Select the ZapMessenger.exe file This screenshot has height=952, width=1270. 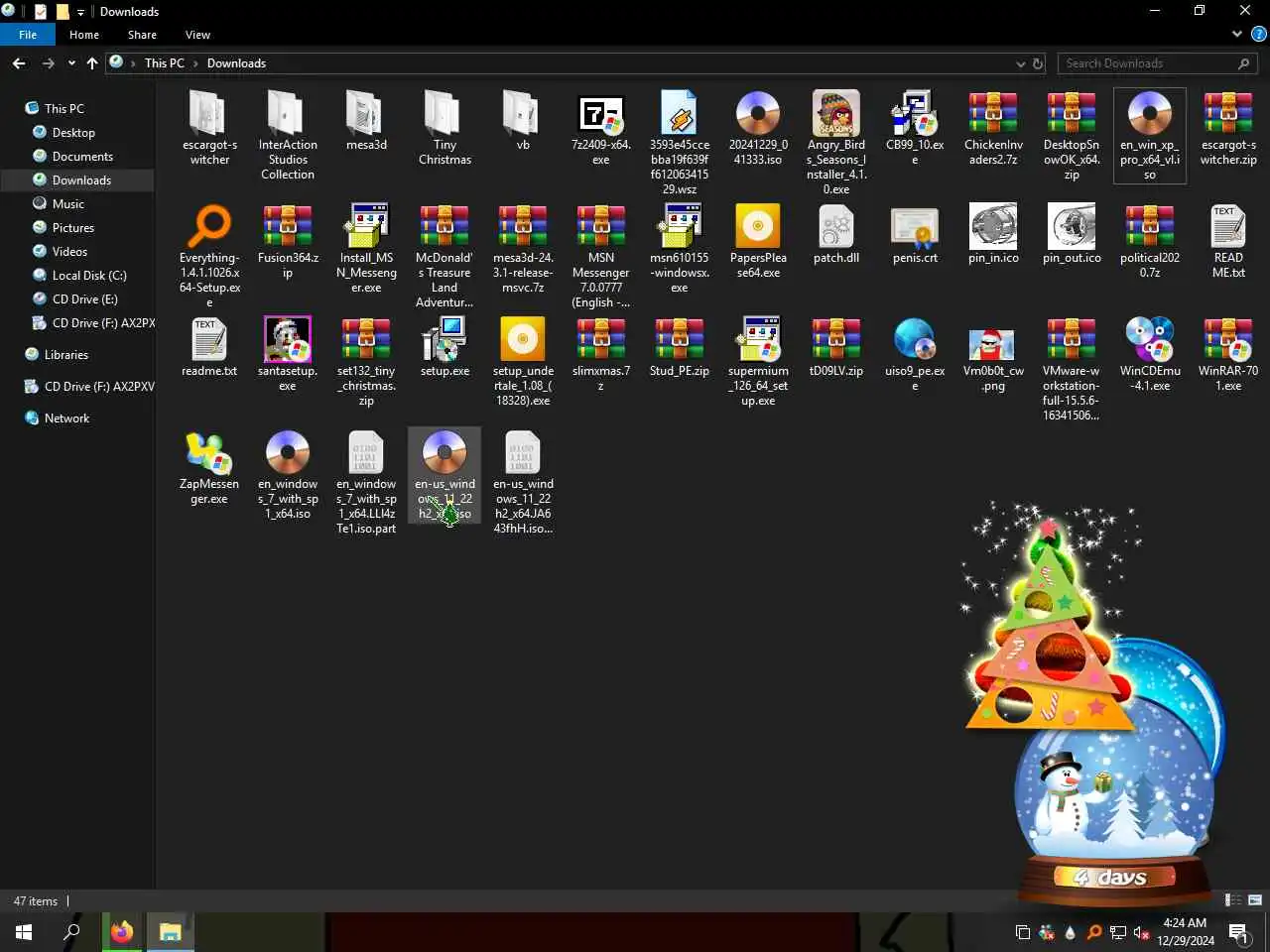(209, 467)
